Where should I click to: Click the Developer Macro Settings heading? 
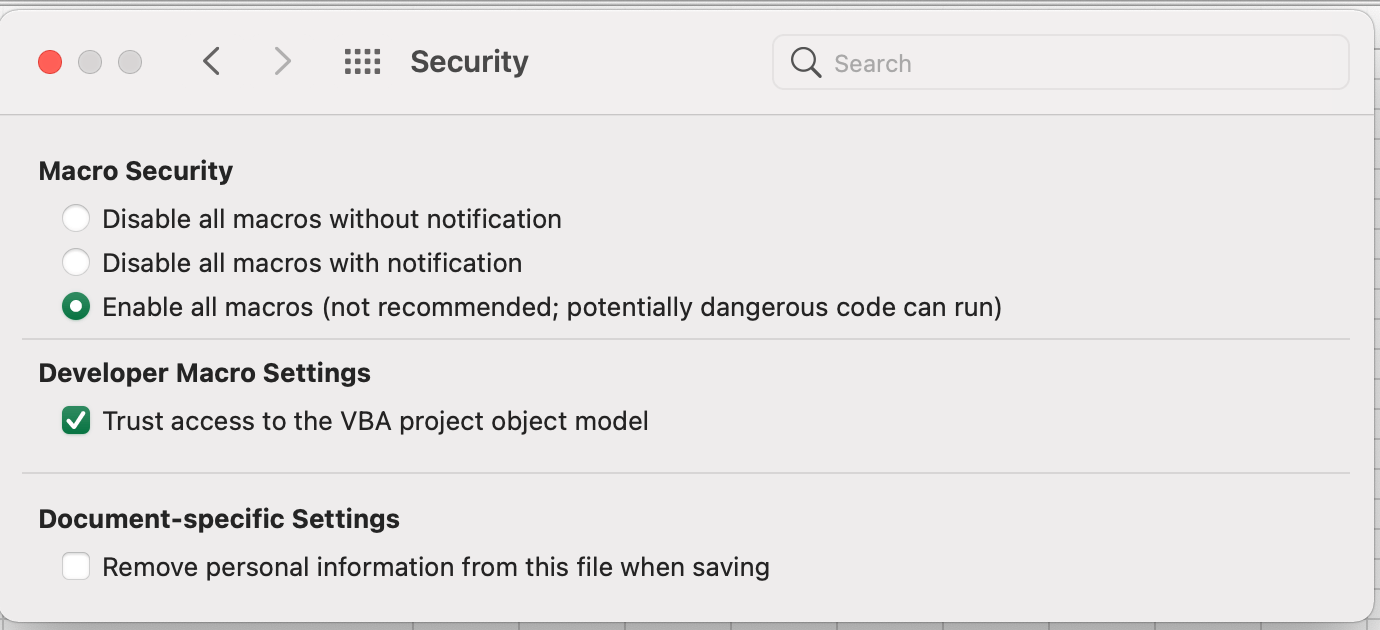205,373
